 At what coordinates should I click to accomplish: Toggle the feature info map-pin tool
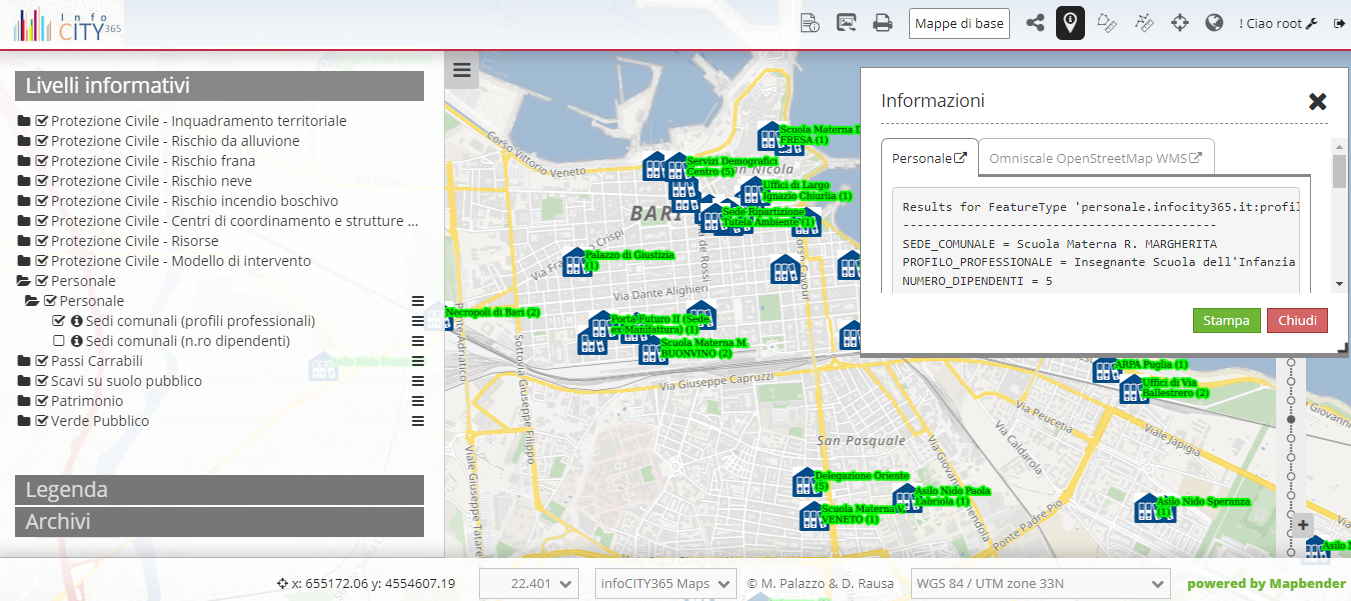(1071, 22)
